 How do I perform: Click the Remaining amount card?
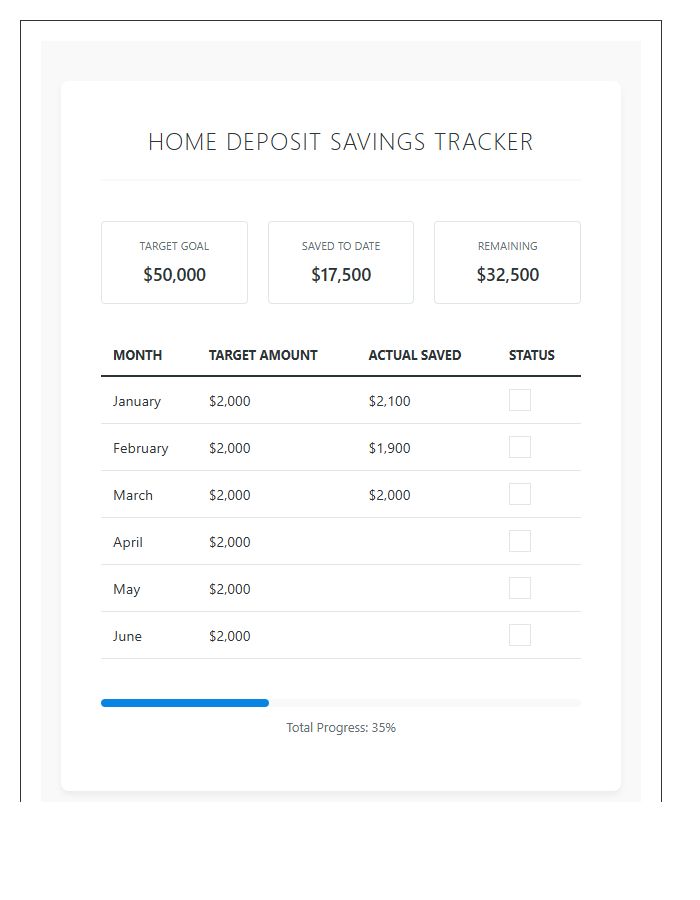click(507, 261)
